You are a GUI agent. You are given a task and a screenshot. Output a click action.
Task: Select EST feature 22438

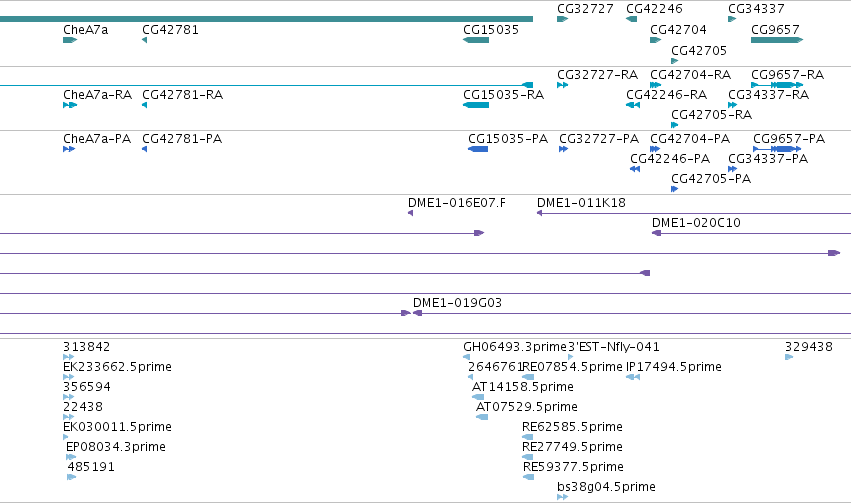coord(82,407)
